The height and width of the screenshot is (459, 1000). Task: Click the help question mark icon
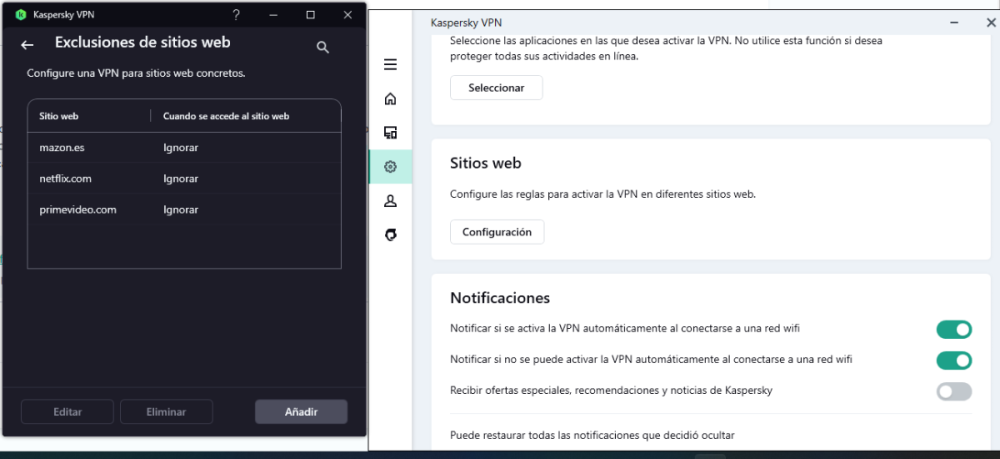(236, 15)
